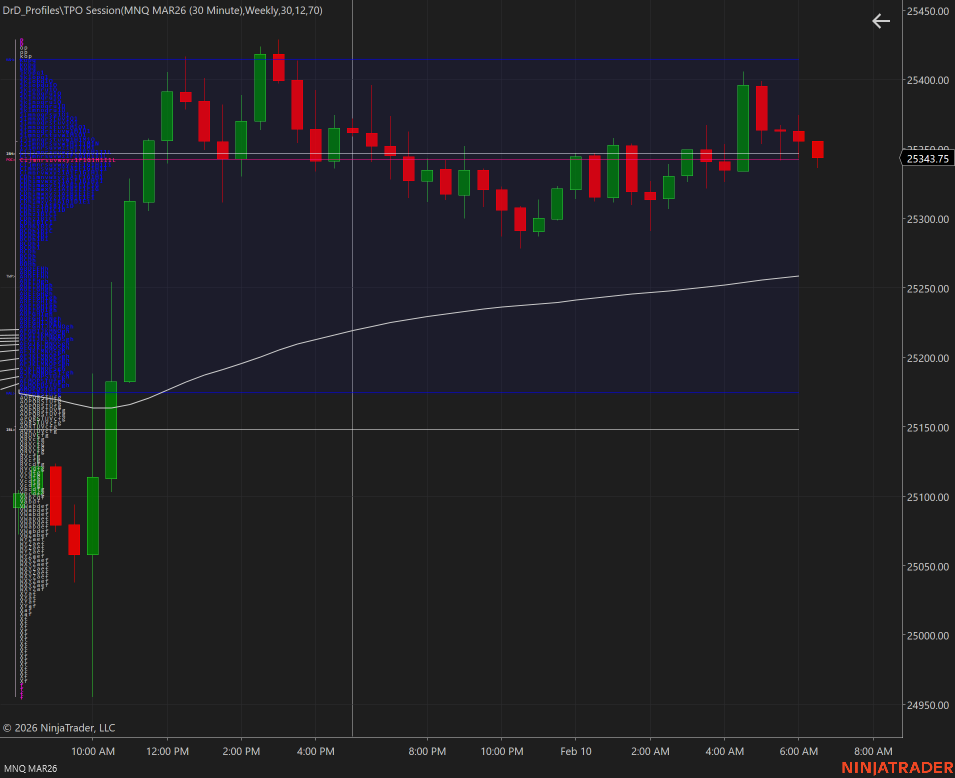Click the Feb 10 date label on time axis

pyautogui.click(x=576, y=751)
